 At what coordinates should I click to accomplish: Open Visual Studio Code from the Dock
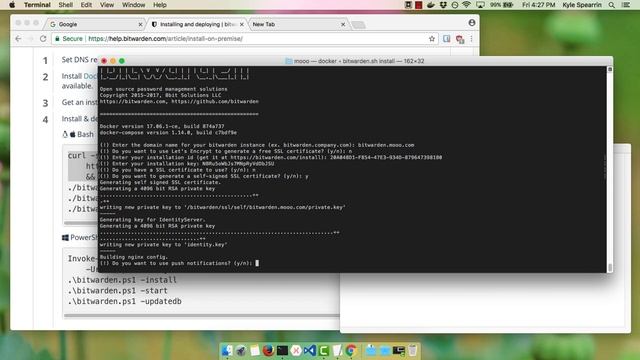310,350
